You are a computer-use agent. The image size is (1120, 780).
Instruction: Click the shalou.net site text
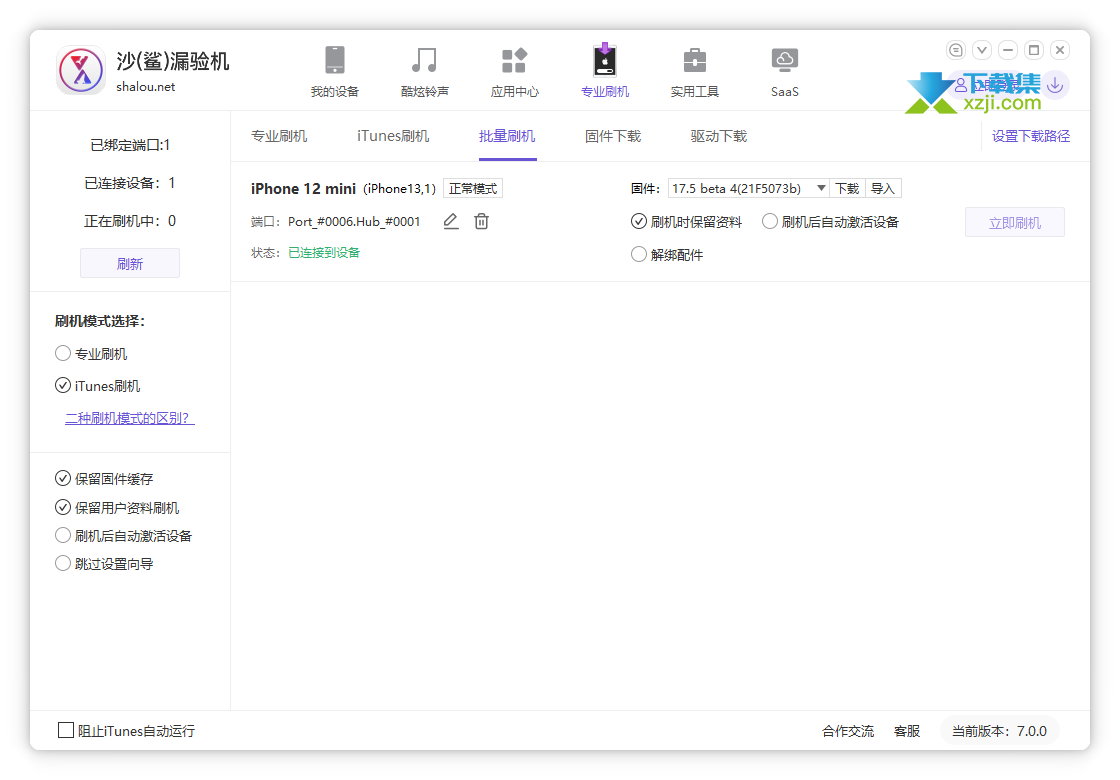click(x=146, y=86)
